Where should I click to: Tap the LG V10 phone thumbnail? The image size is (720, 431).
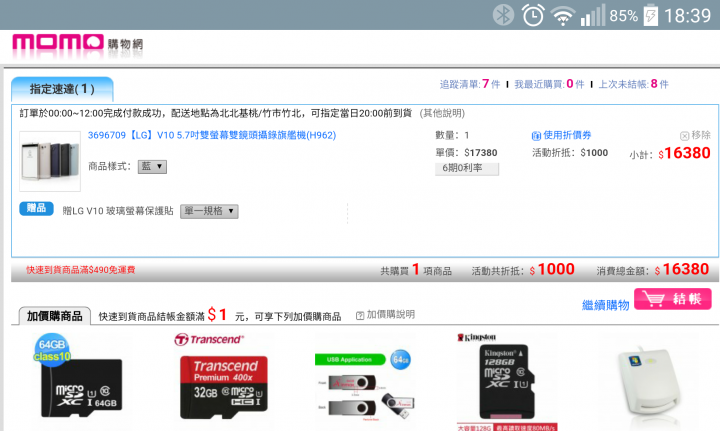[50, 161]
